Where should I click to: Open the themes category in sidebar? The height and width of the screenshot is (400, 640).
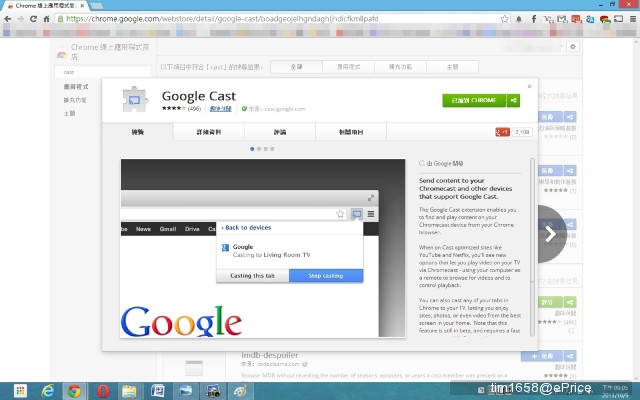(69, 113)
